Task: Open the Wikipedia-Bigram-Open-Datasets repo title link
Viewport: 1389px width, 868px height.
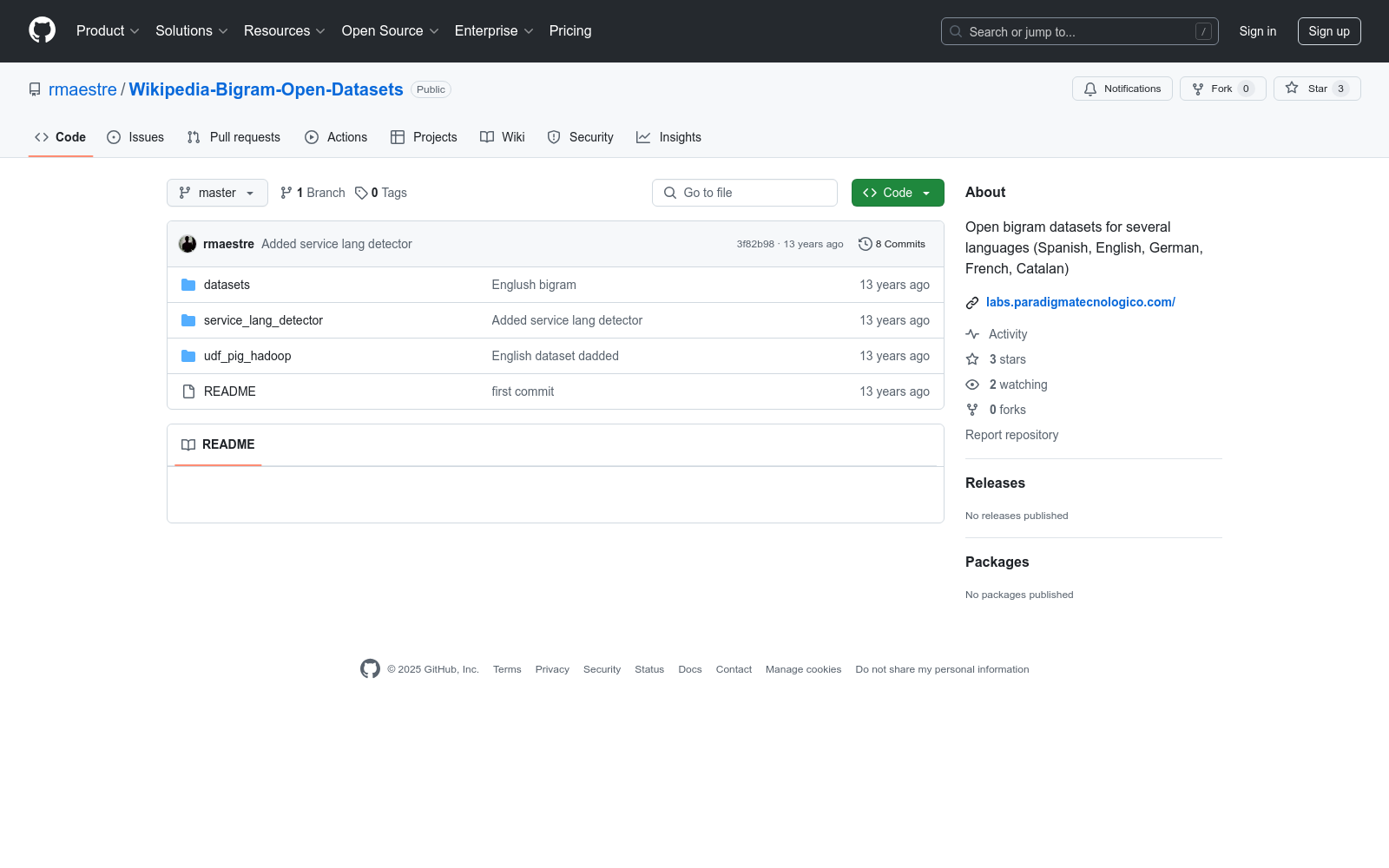Action: click(x=266, y=89)
